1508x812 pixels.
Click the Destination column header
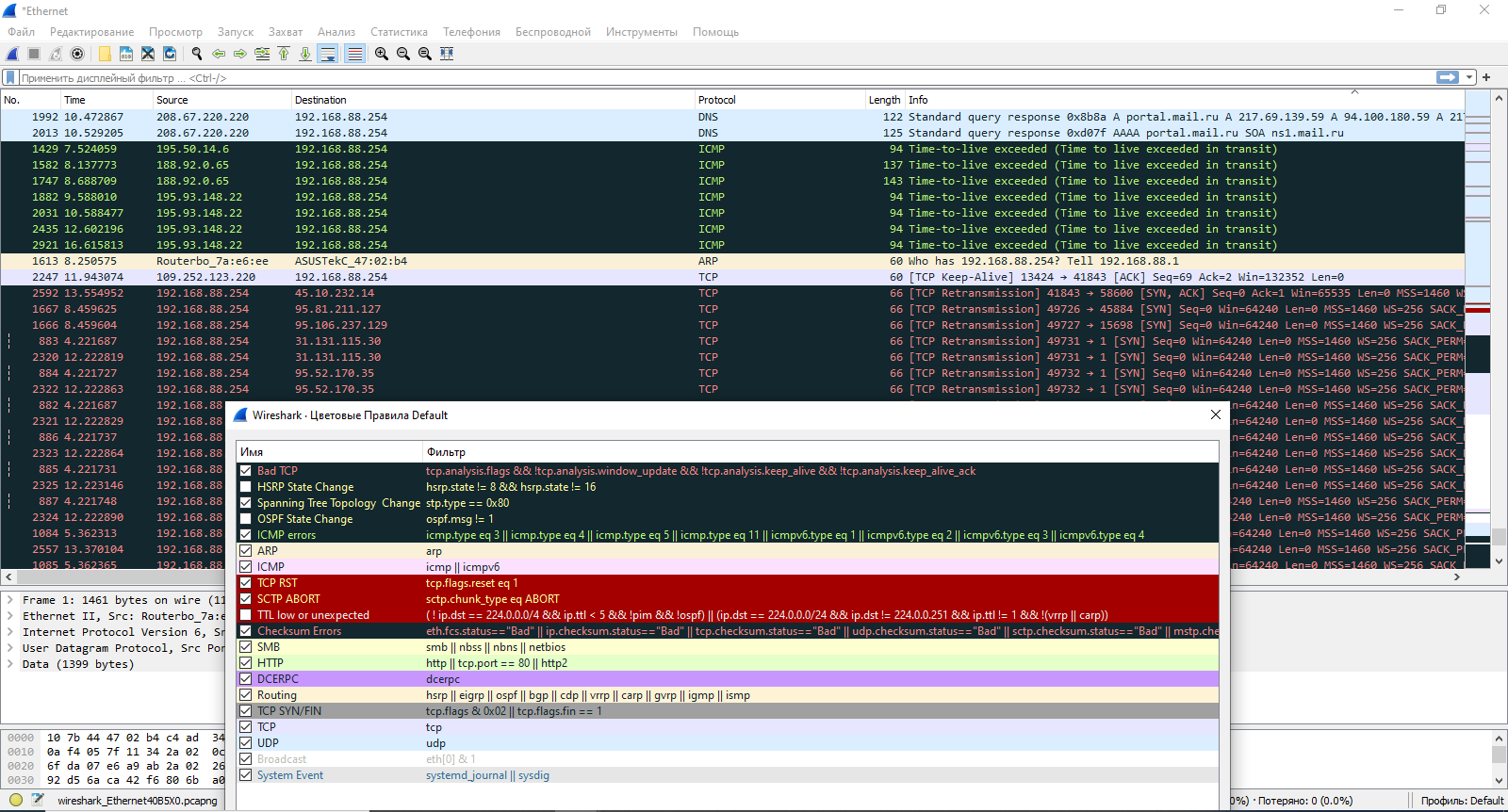point(492,100)
